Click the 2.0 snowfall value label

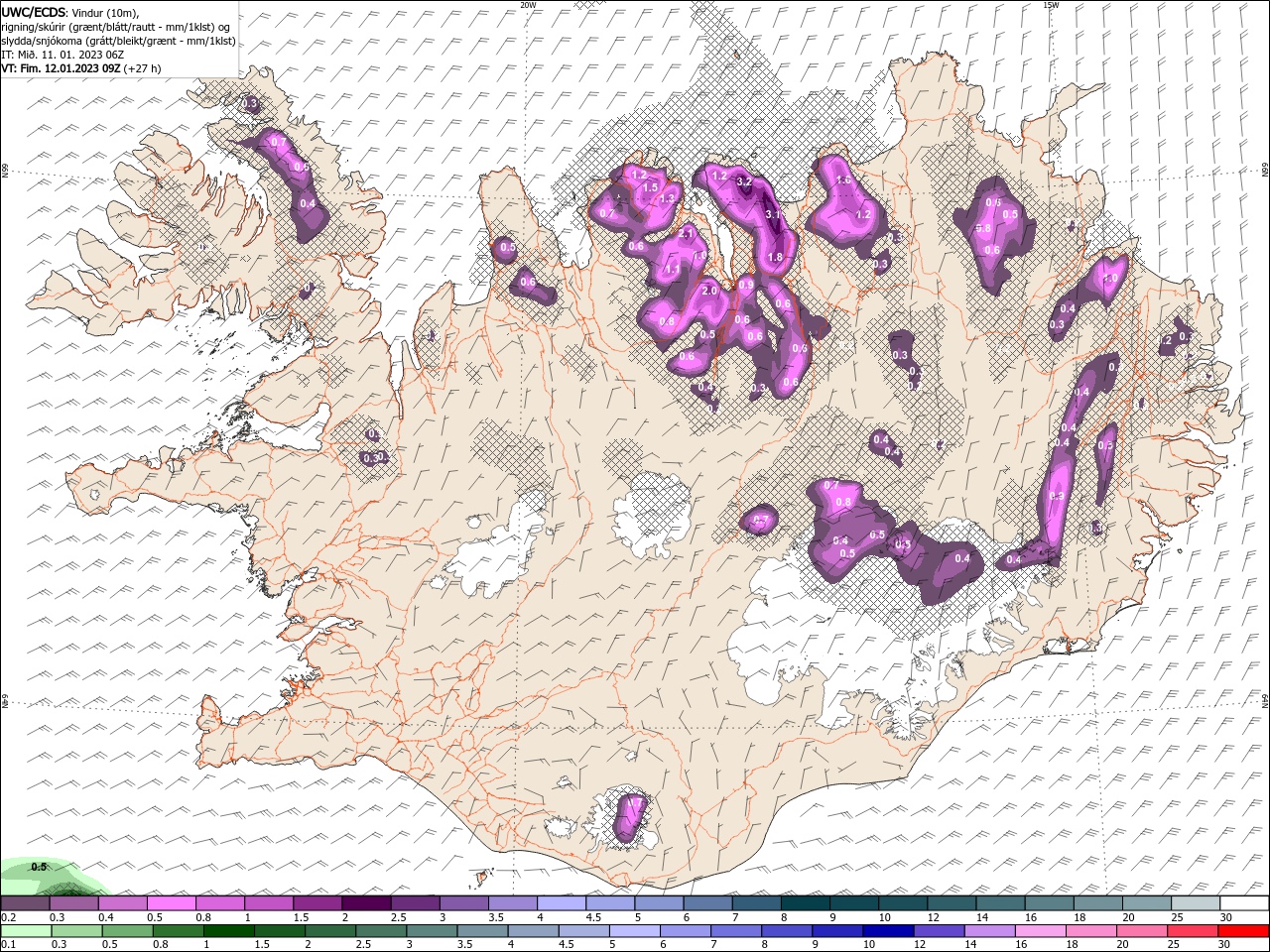[x=708, y=292]
